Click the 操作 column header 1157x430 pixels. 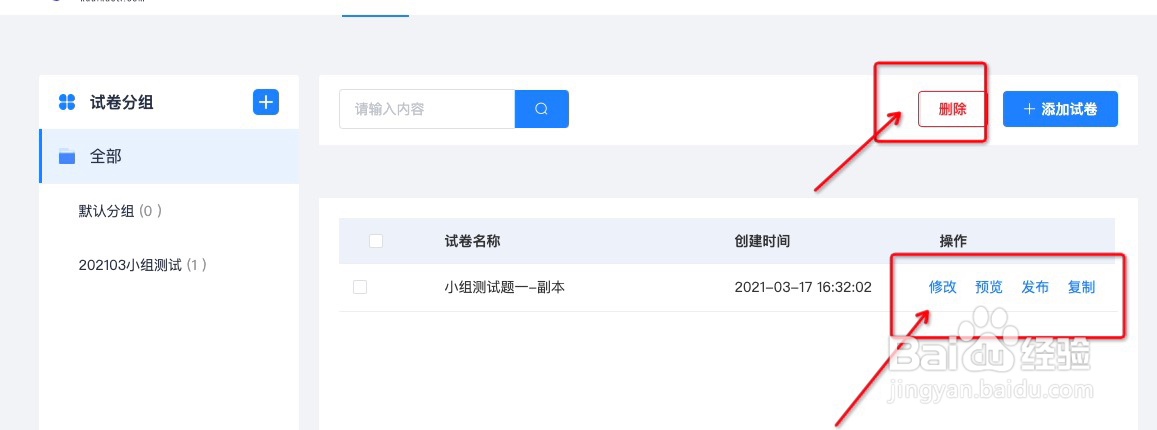point(953,241)
